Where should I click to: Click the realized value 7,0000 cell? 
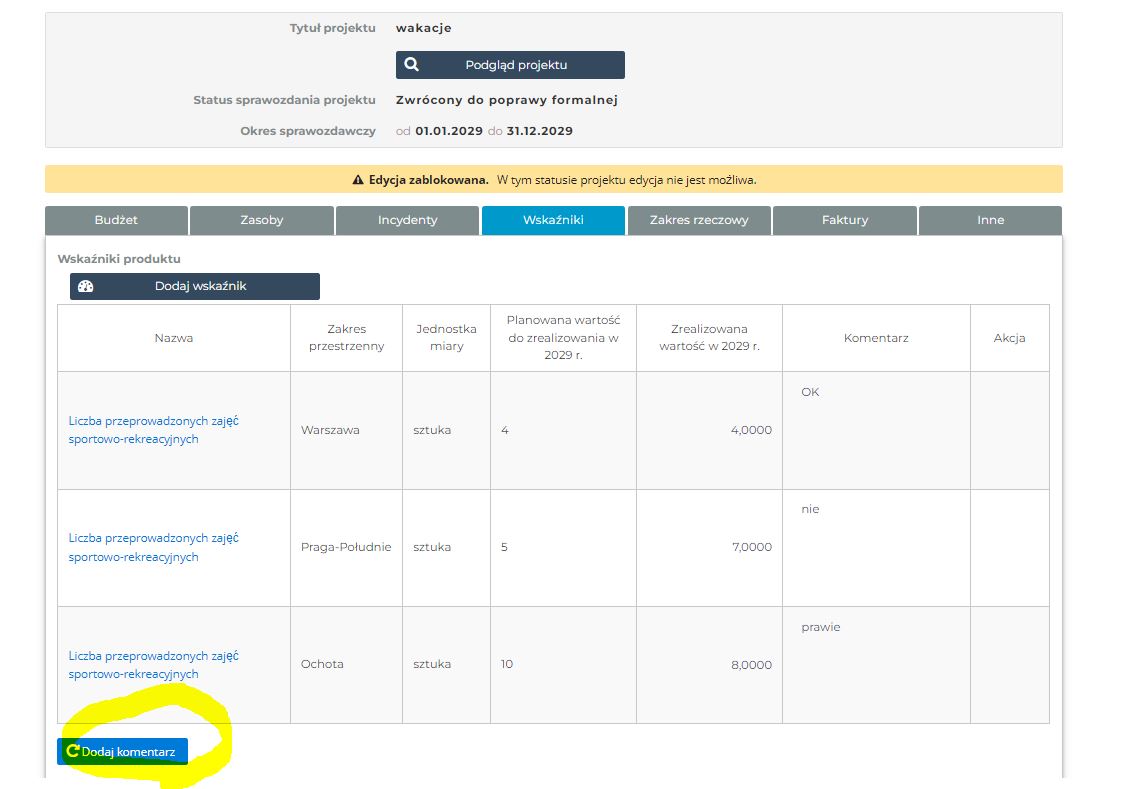[709, 547]
